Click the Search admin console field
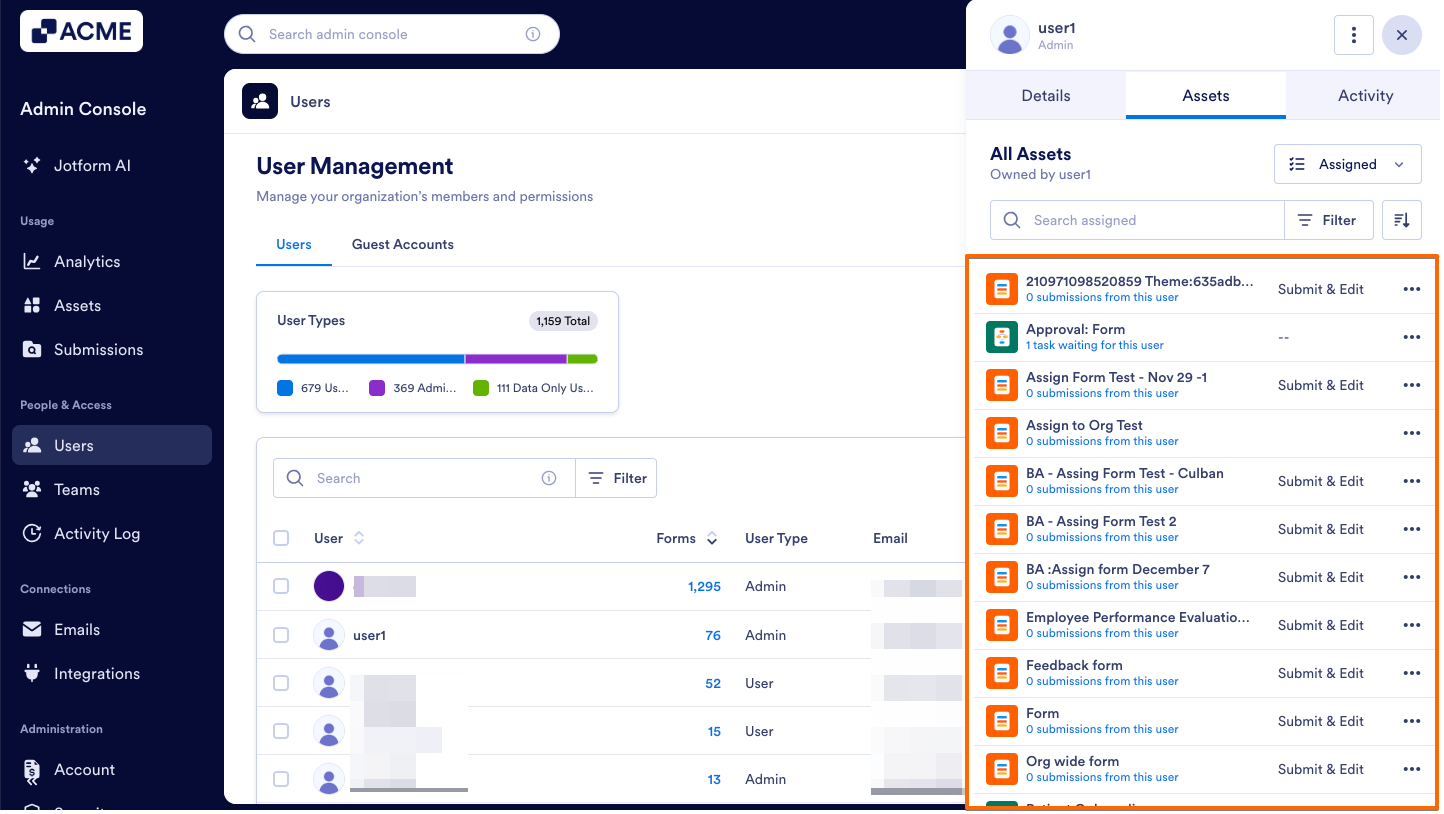This screenshot has height=814, width=1444. (391, 34)
